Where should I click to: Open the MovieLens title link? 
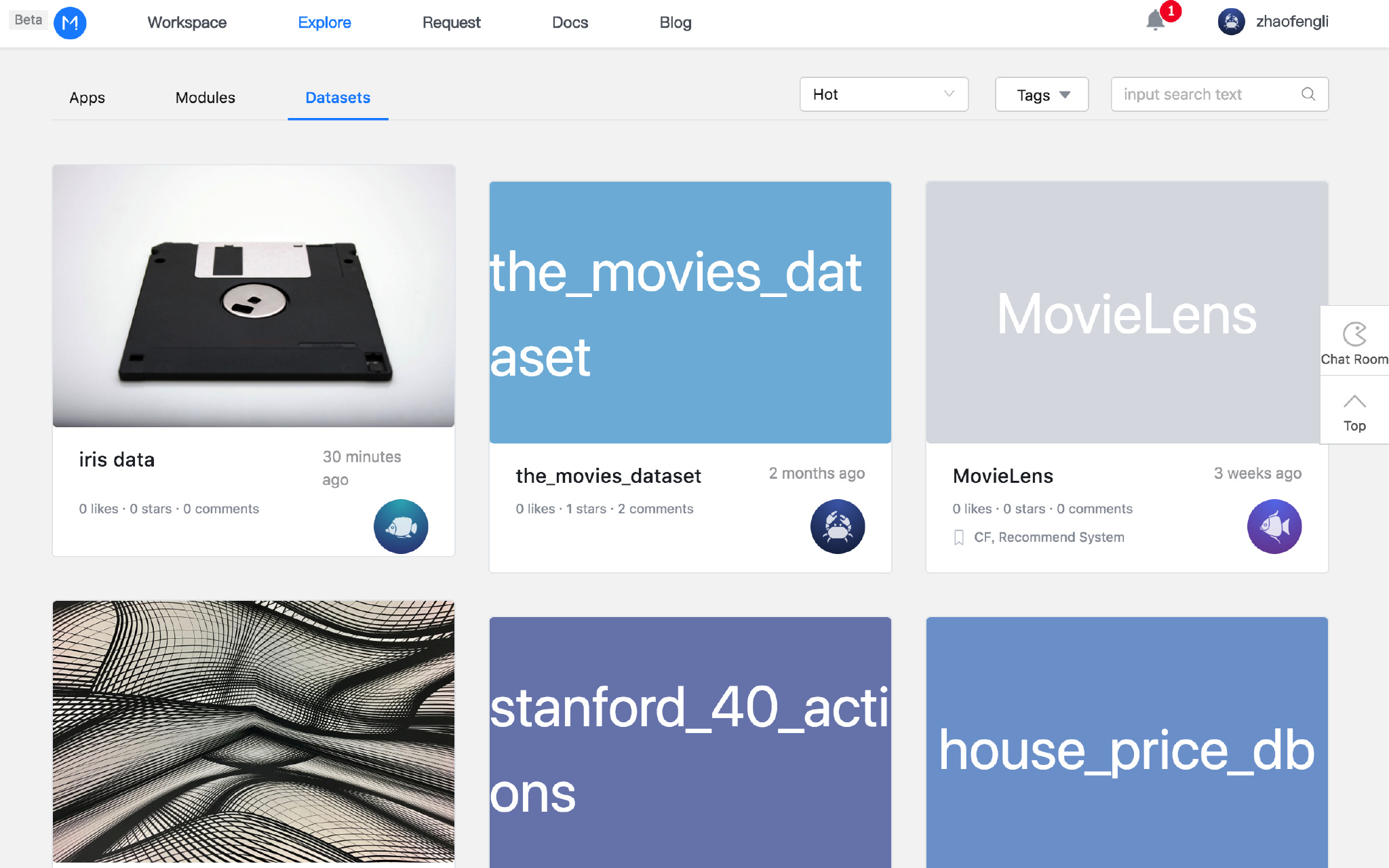pyautogui.click(x=1003, y=476)
